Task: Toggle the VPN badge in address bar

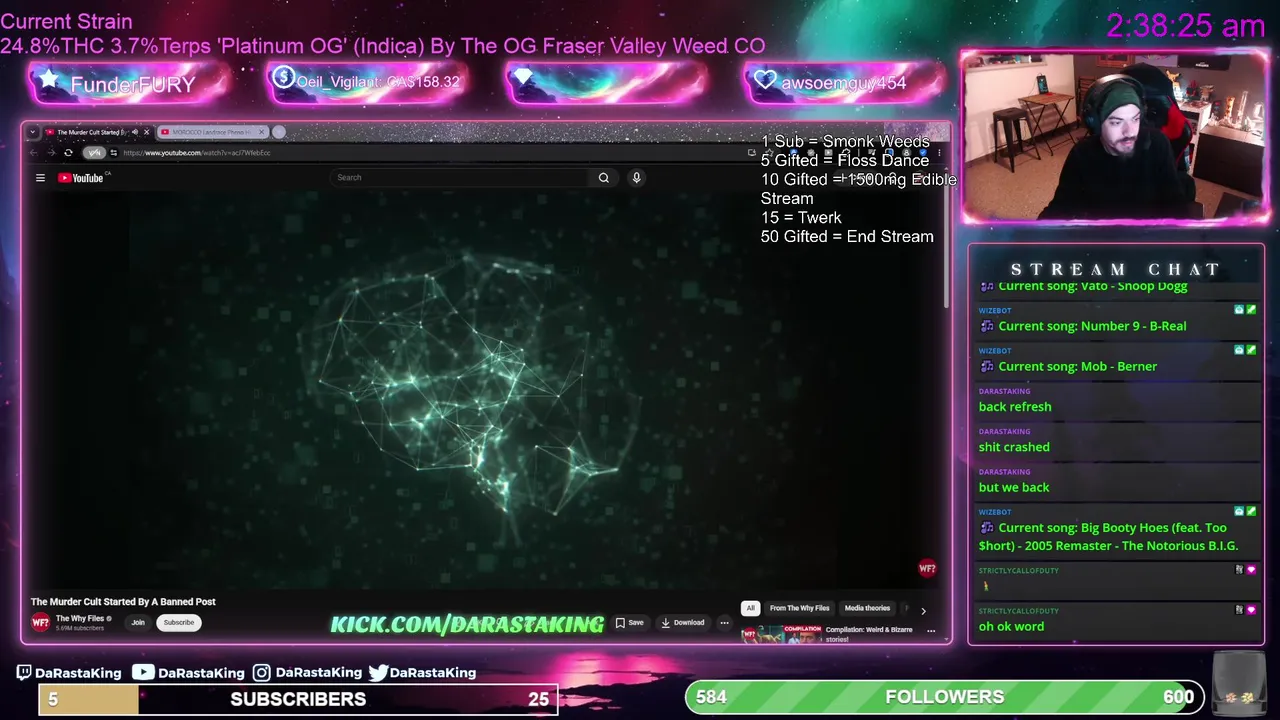Action: (x=94, y=153)
